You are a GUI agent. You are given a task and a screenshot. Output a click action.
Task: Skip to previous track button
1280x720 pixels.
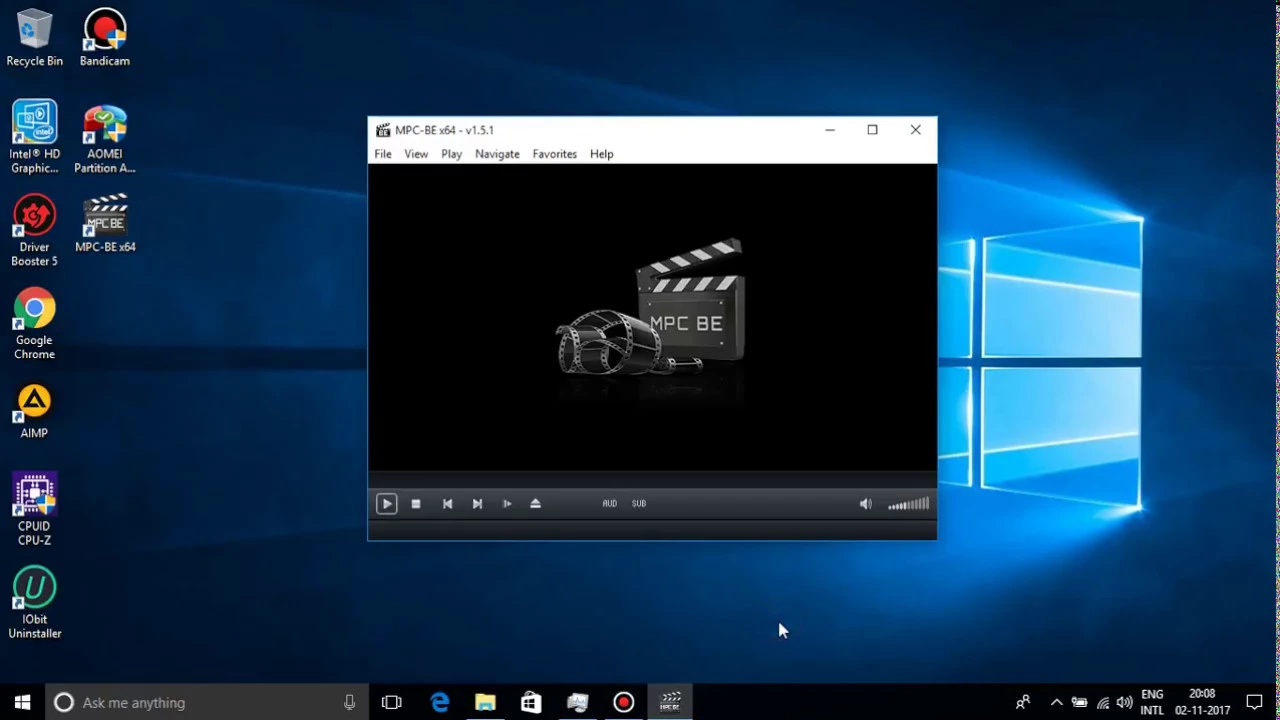[447, 504]
